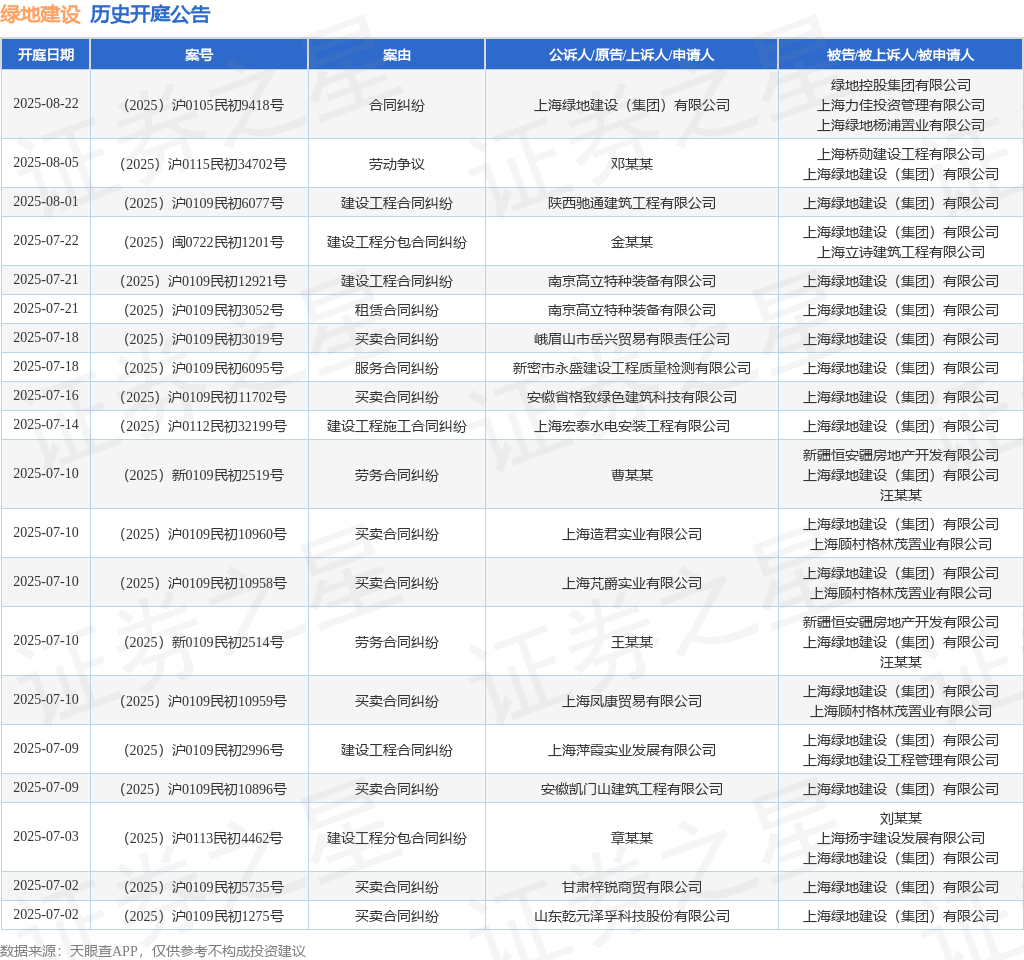
Task: Click case number 沪0109民初12921号
Action: click(x=203, y=281)
